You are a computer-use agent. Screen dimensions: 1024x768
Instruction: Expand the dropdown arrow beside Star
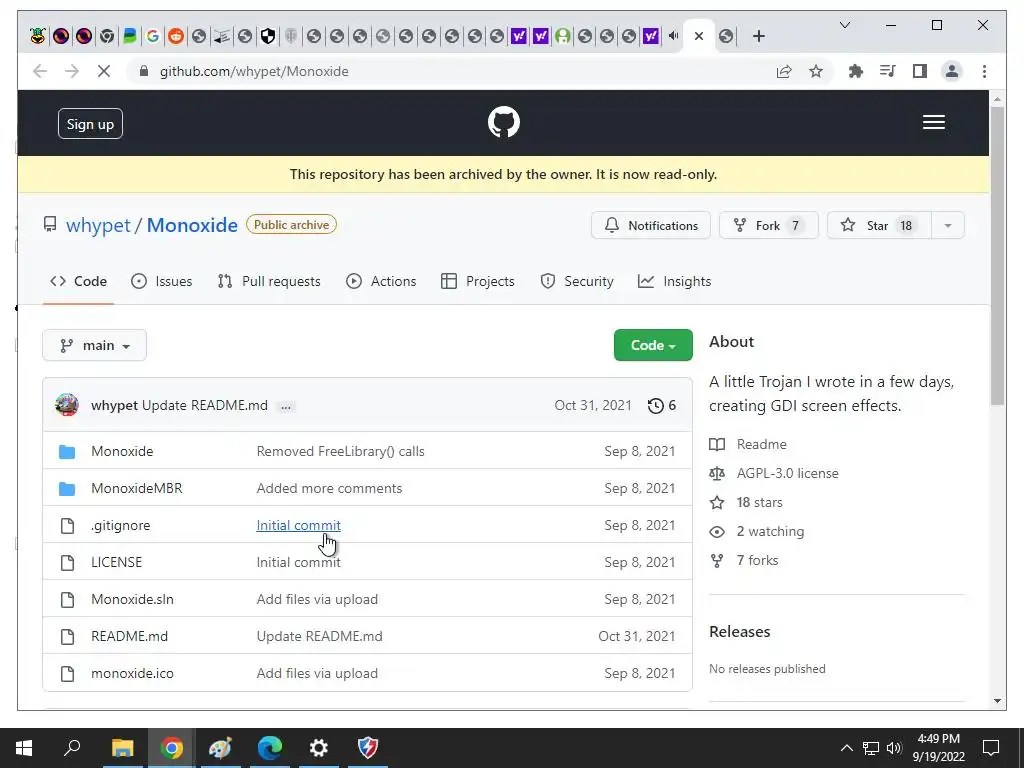(948, 225)
